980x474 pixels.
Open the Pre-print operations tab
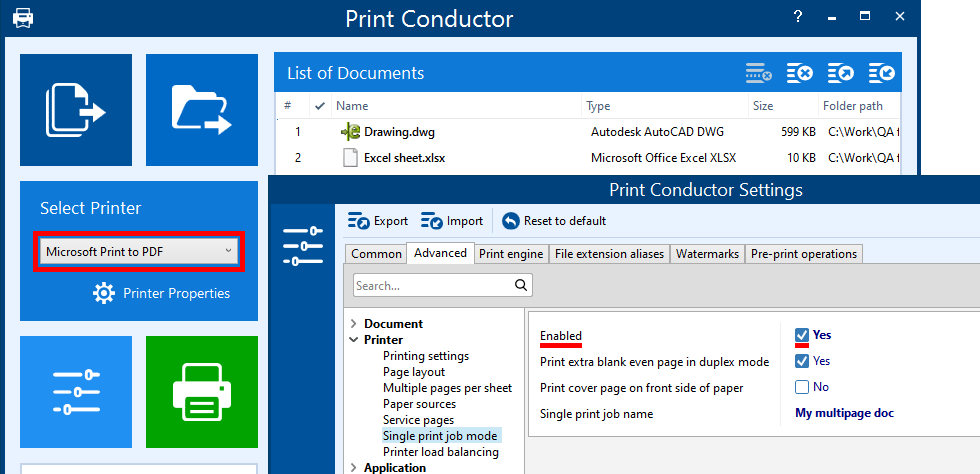(804, 254)
